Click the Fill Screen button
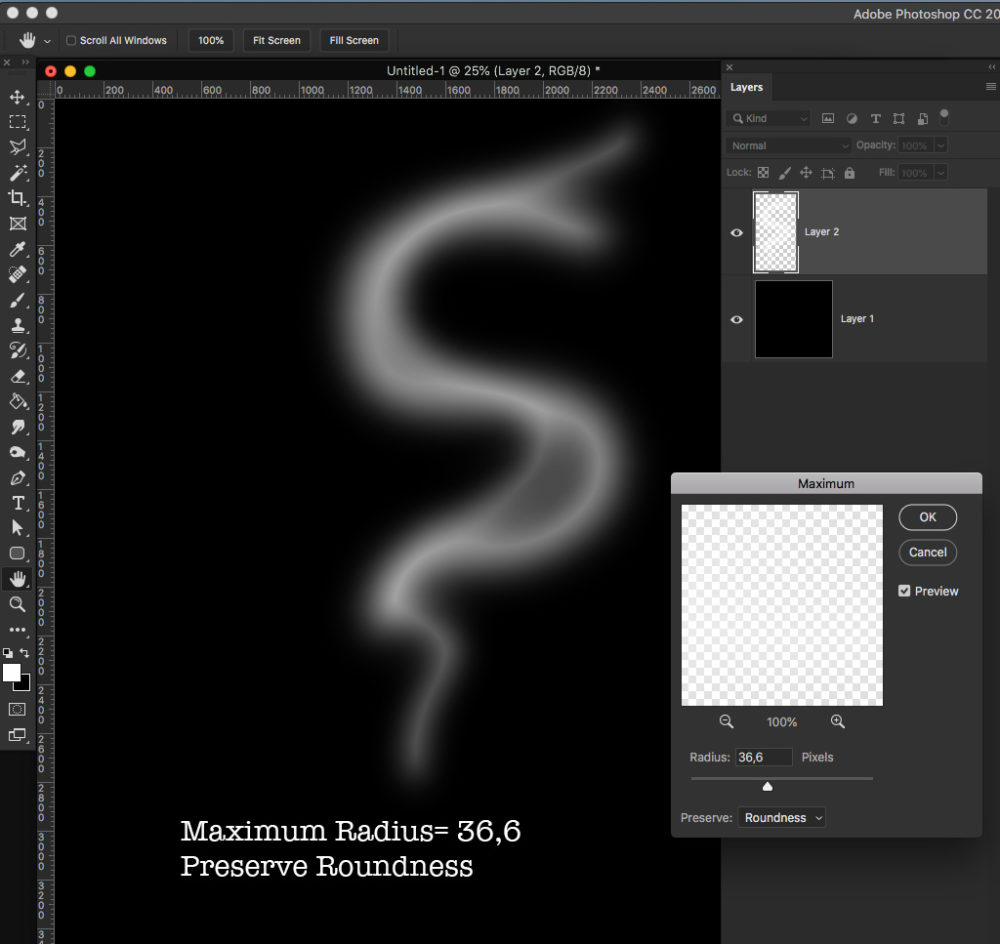Screen dimensions: 1000x944 click(354, 40)
